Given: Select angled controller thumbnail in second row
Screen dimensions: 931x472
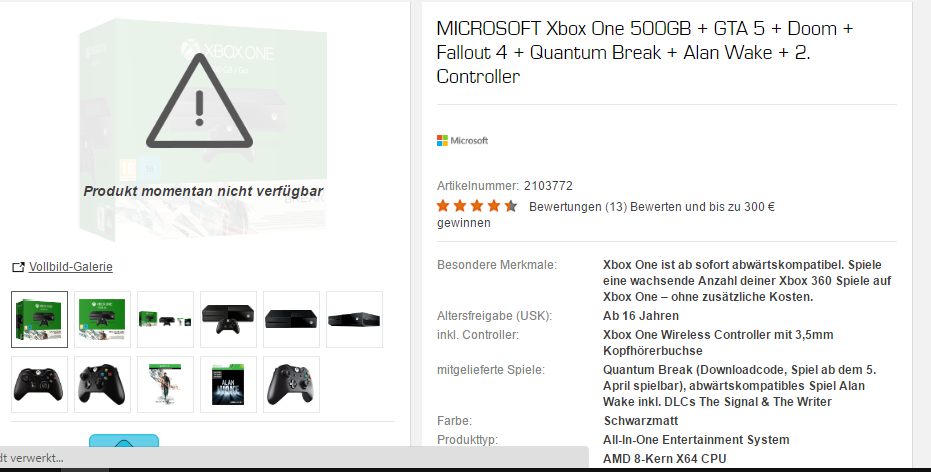Looking at the screenshot, I should (x=103, y=384).
